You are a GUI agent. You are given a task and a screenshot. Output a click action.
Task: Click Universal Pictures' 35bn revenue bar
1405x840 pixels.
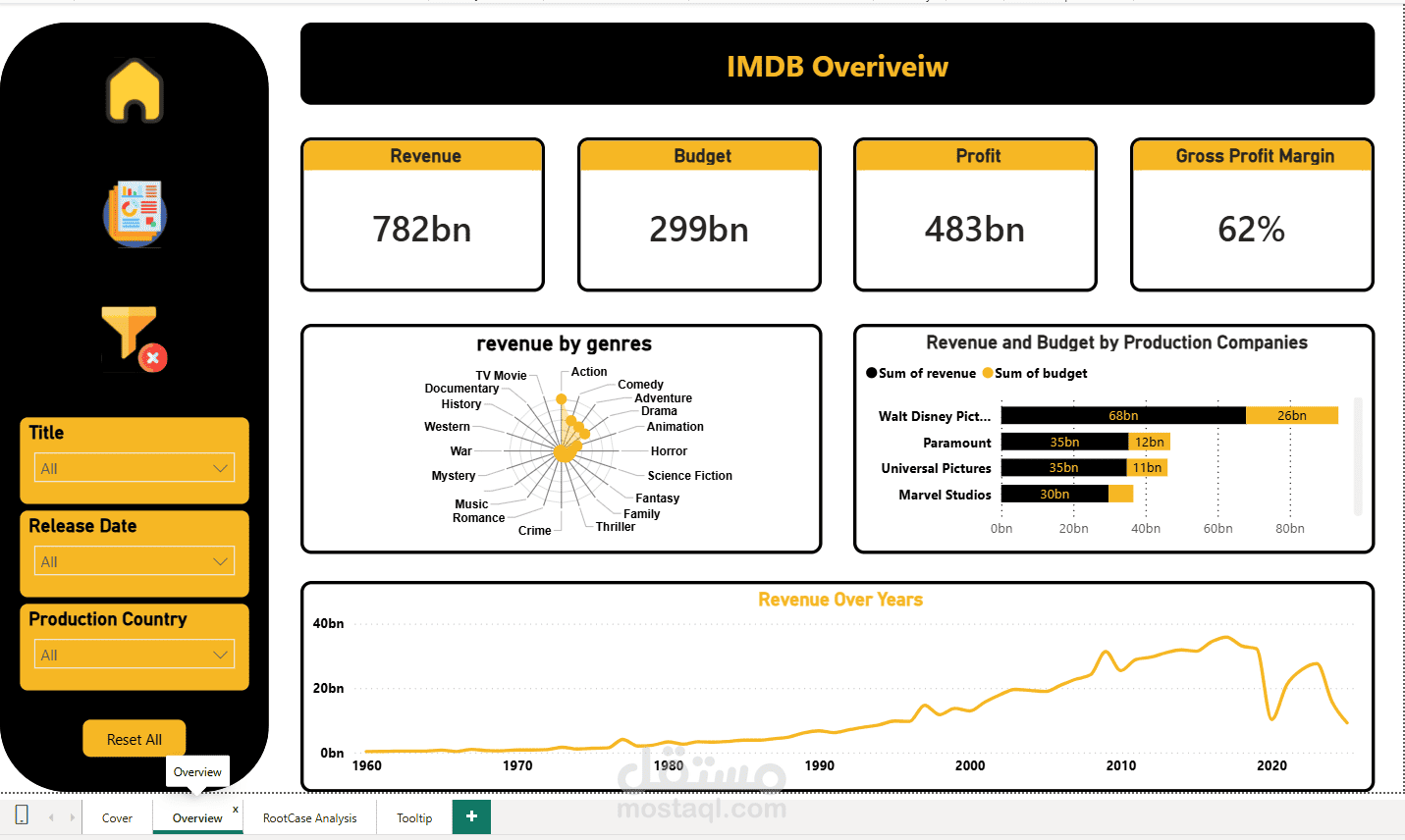[x=1063, y=468]
